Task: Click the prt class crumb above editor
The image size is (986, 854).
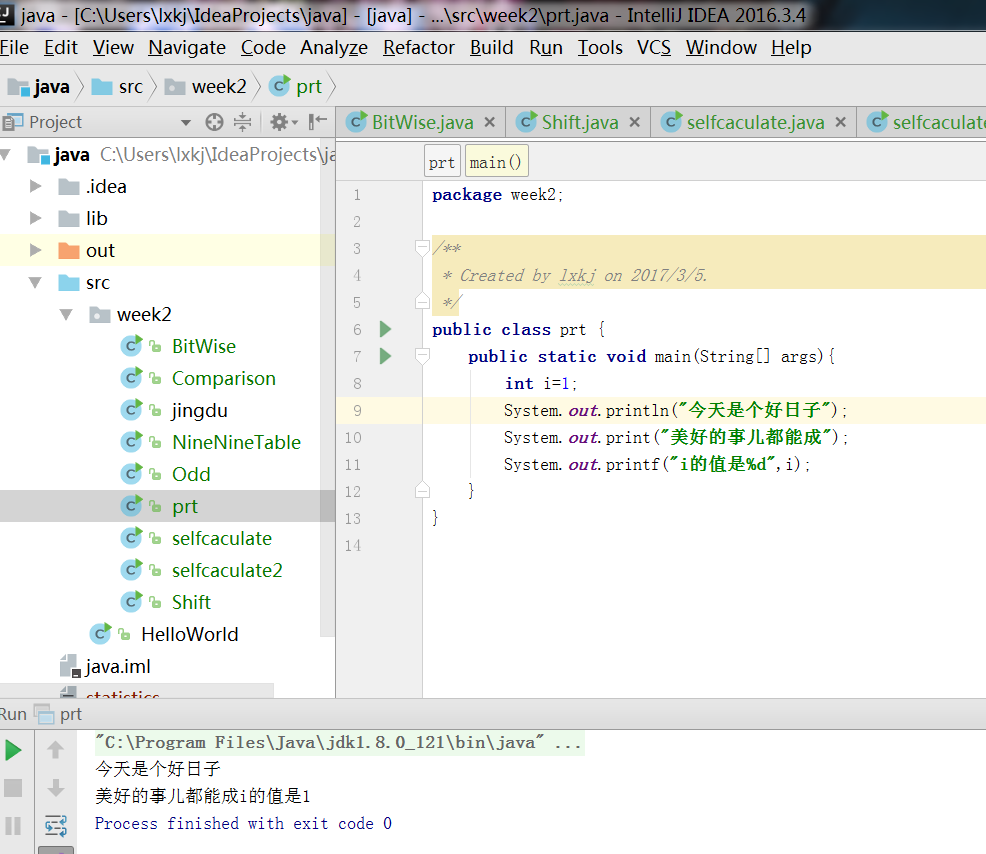Action: click(441, 162)
